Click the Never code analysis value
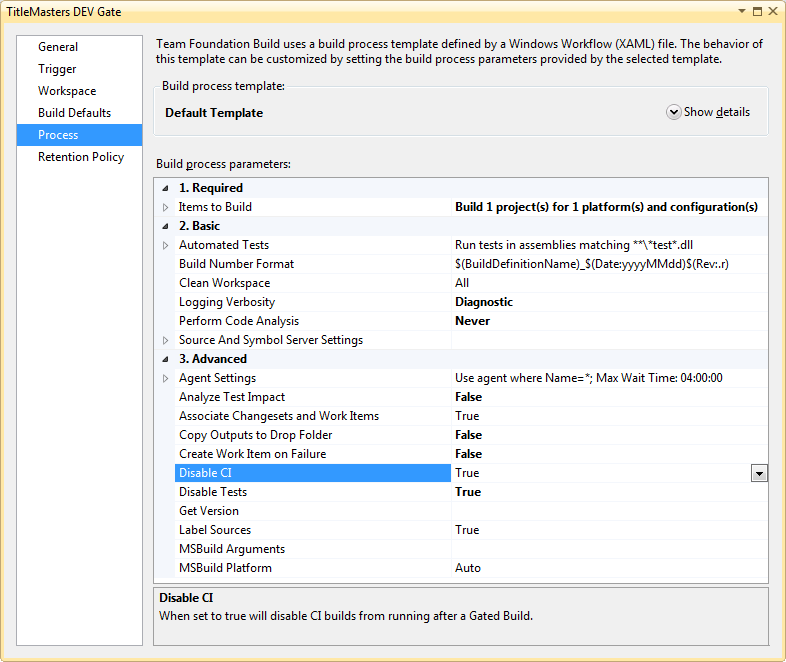Screen dimensions: 786x662 (472, 321)
